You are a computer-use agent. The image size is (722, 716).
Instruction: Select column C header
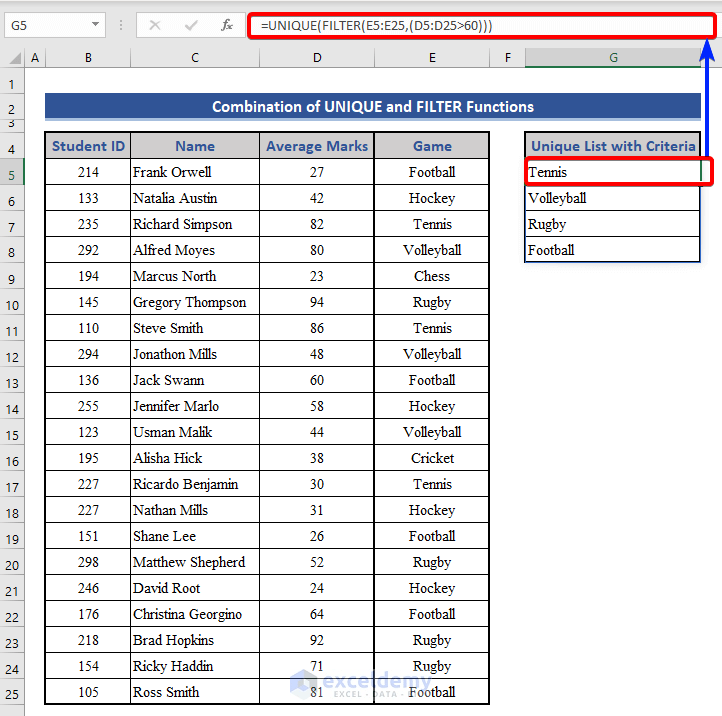click(195, 58)
